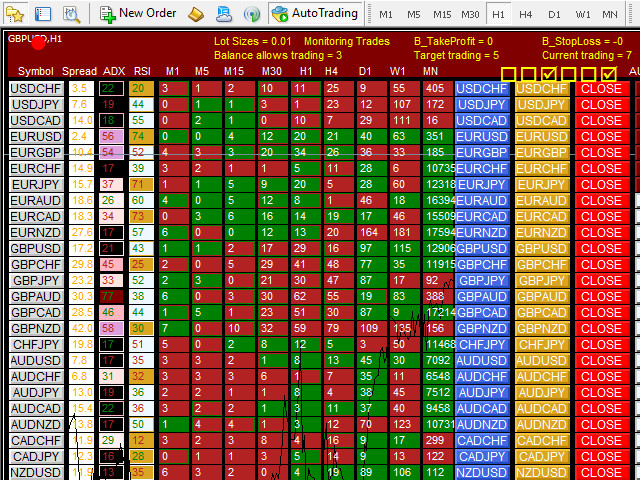Click the grey GBPJPY symbol button
Viewport: 640px width, 480px height.
(36, 281)
